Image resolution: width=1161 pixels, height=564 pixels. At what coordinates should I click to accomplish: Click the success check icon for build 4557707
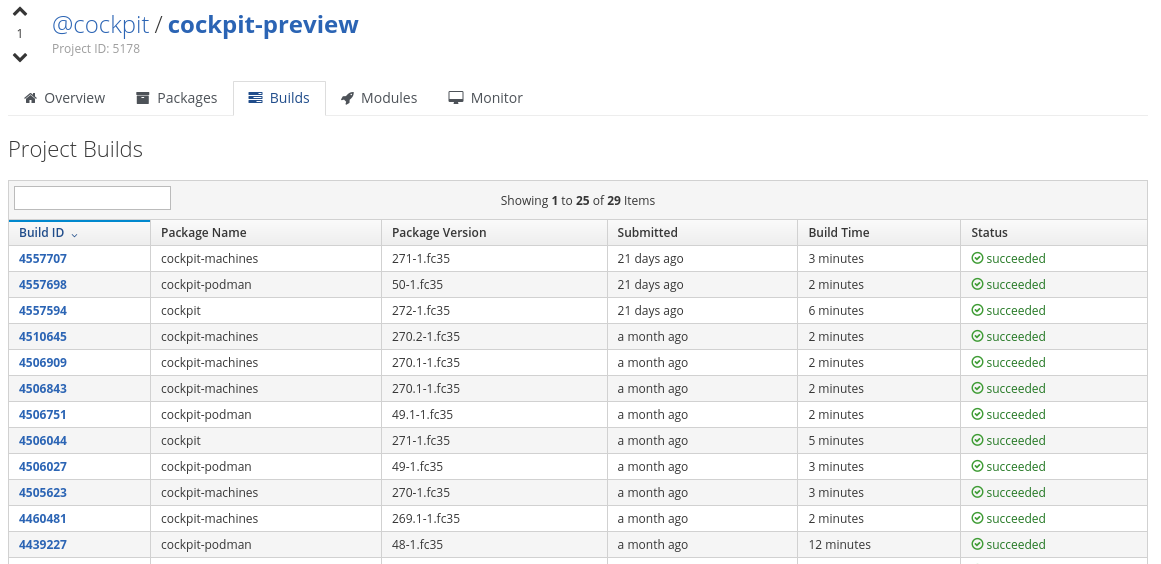[977, 258]
